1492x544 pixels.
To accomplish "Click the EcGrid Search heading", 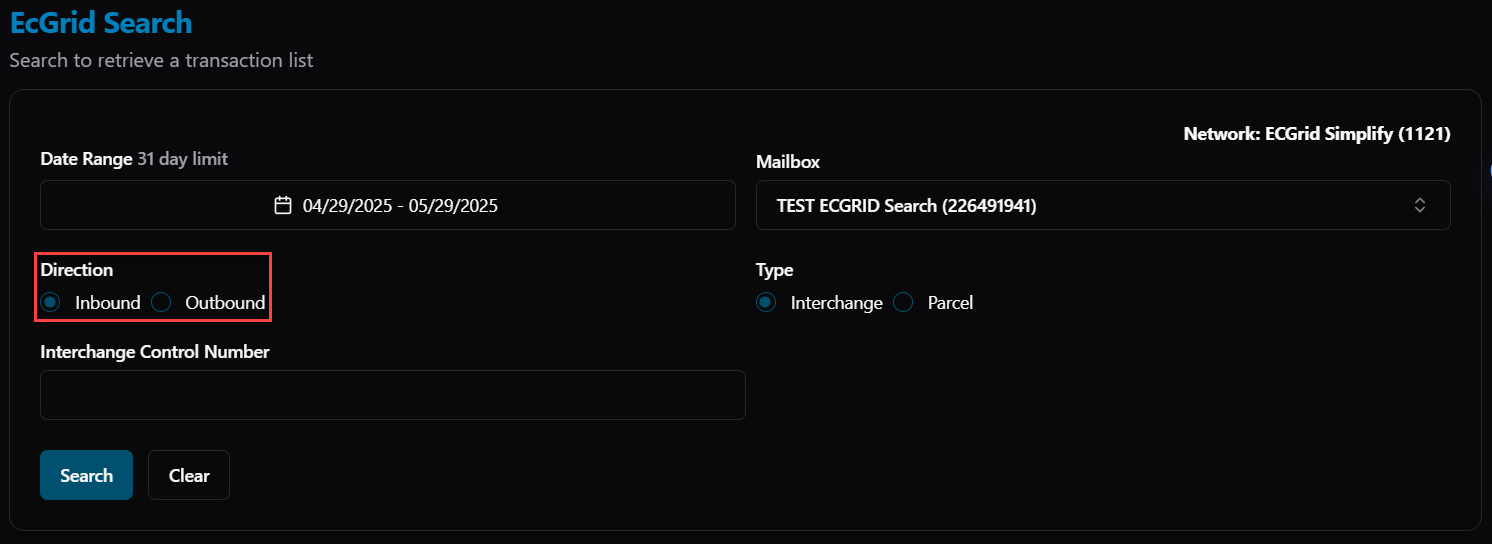I will (101, 22).
